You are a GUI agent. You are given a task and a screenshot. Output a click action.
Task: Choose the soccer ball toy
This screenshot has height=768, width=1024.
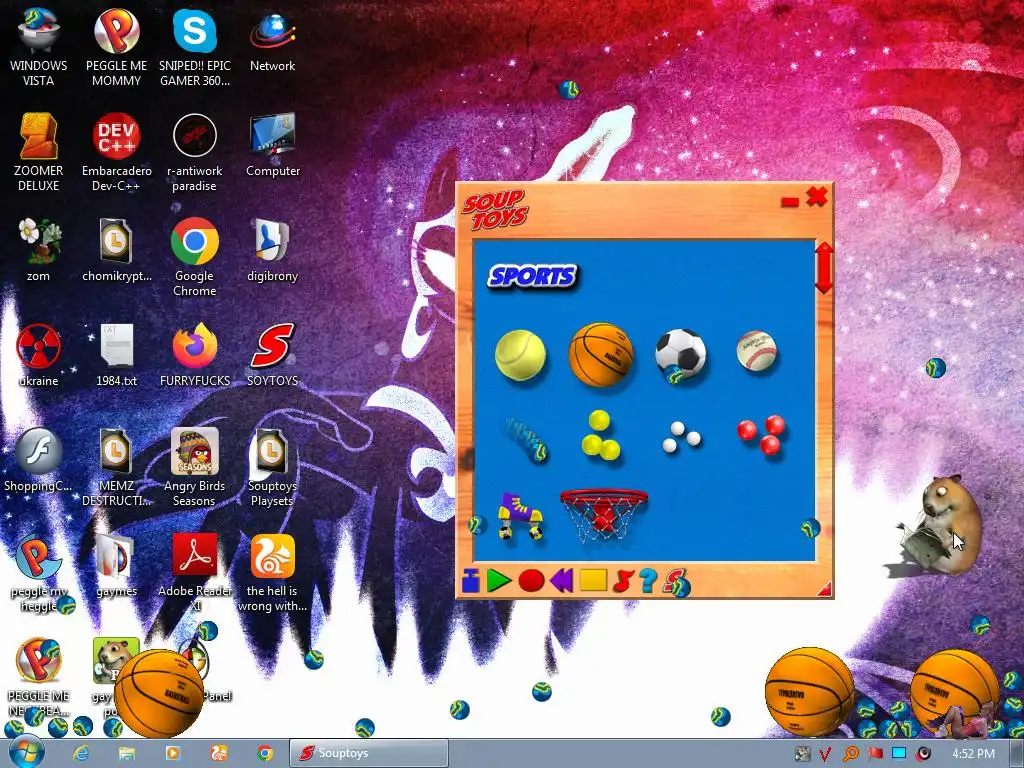[x=680, y=353]
